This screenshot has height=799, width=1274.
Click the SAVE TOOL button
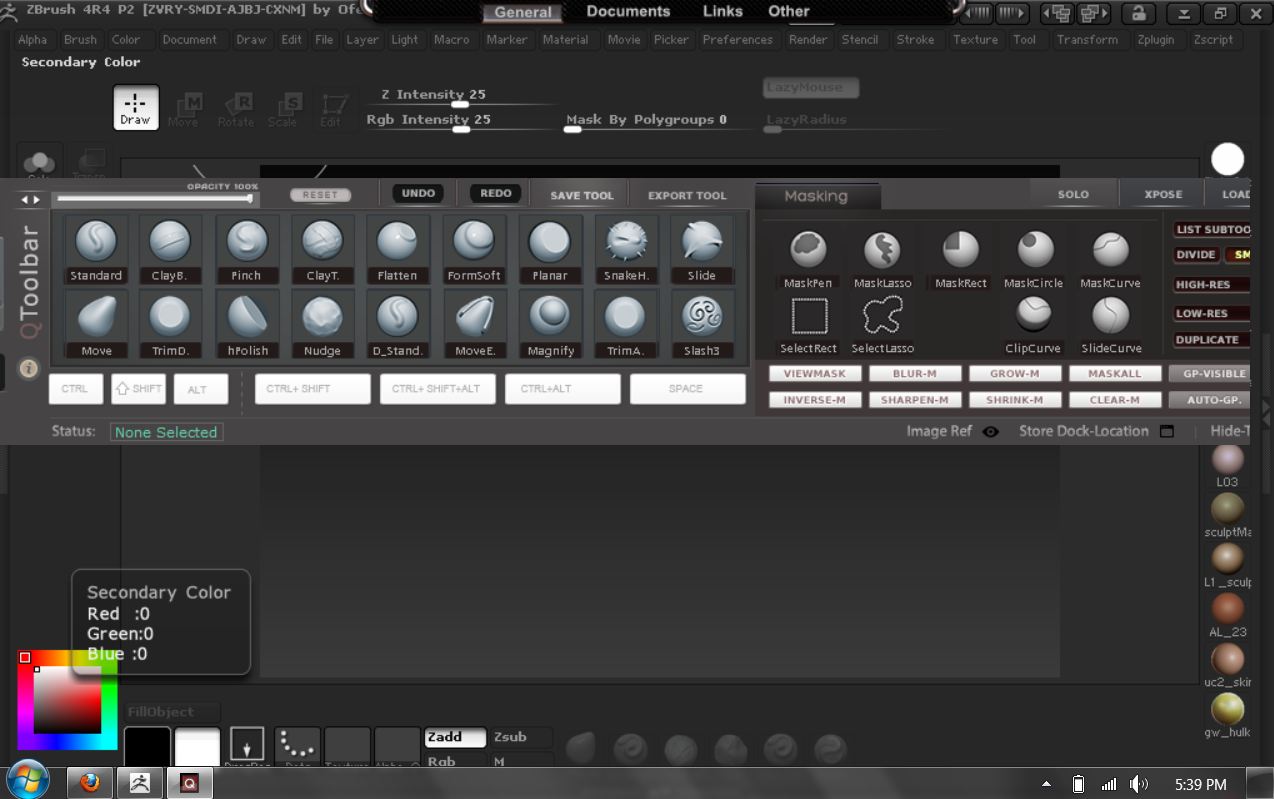[x=581, y=196]
